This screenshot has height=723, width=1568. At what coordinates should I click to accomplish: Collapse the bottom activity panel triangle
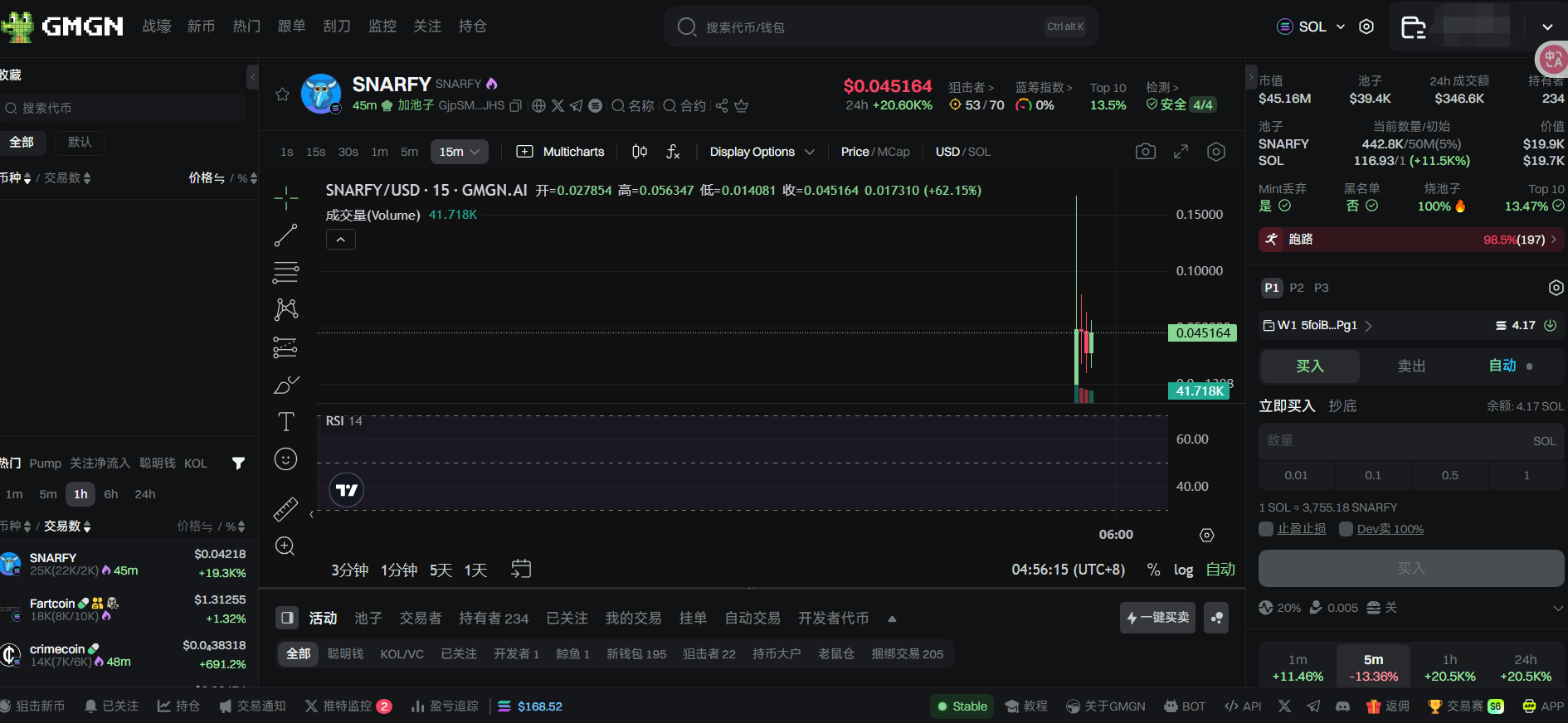click(x=892, y=619)
